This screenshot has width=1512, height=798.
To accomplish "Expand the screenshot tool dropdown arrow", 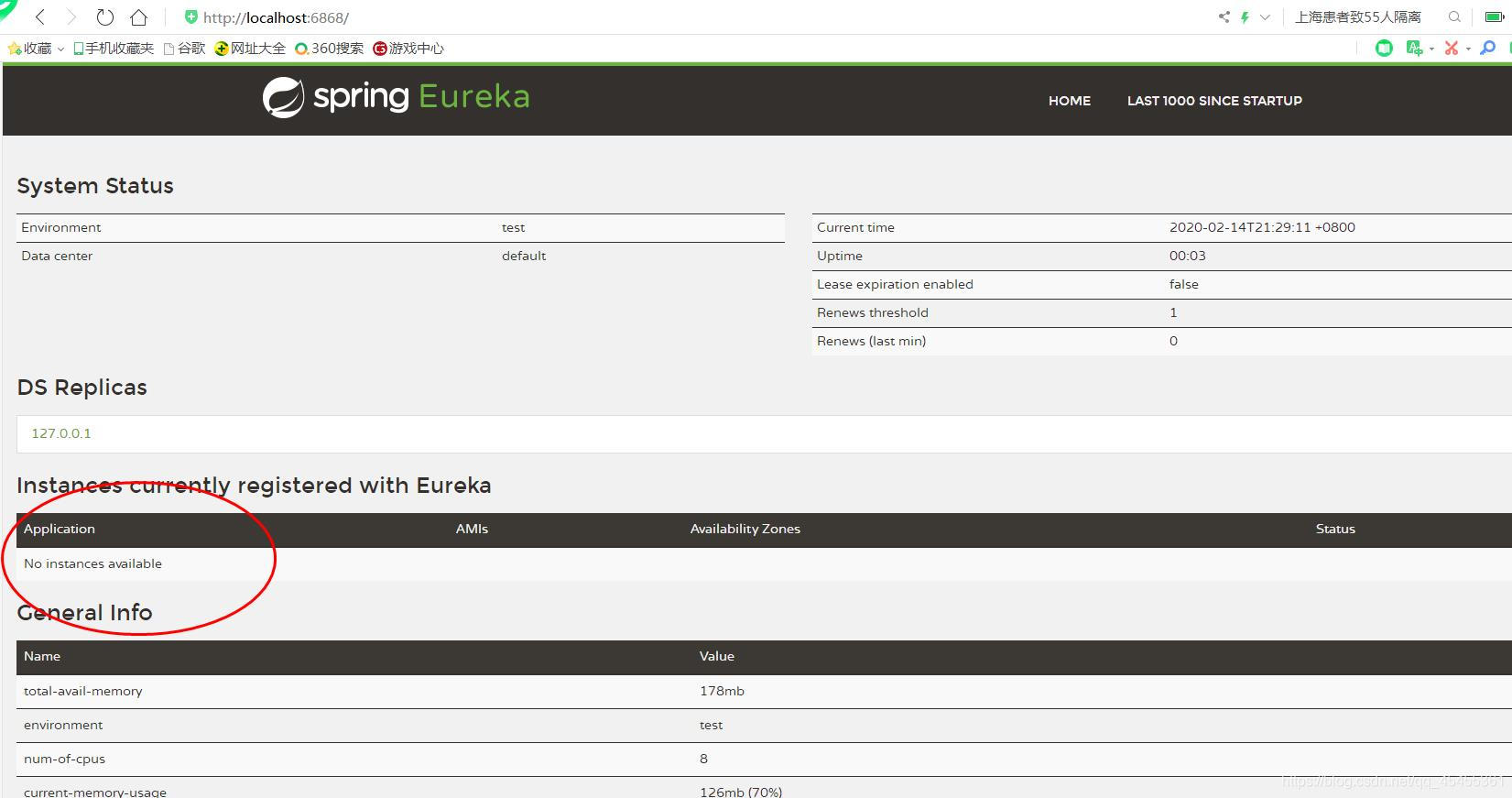I will point(1468,49).
